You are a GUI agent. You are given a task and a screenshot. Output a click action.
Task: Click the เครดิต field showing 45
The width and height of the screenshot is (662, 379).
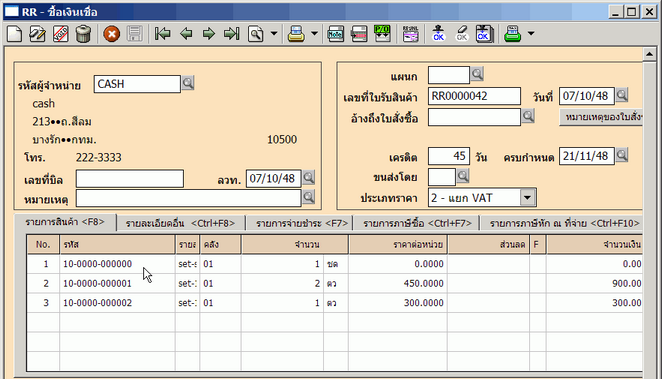coord(449,156)
